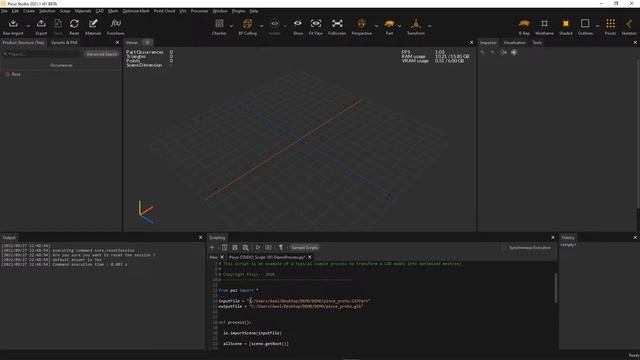Toggle B-Rep display mode
Image resolution: width=640 pixels, height=360 pixels.
tap(524, 24)
